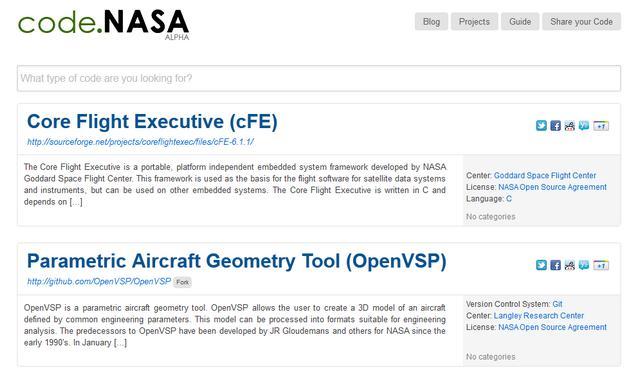
Task: Click the Fork button beside OpenVSP URL
Action: pyautogui.click(x=182, y=282)
